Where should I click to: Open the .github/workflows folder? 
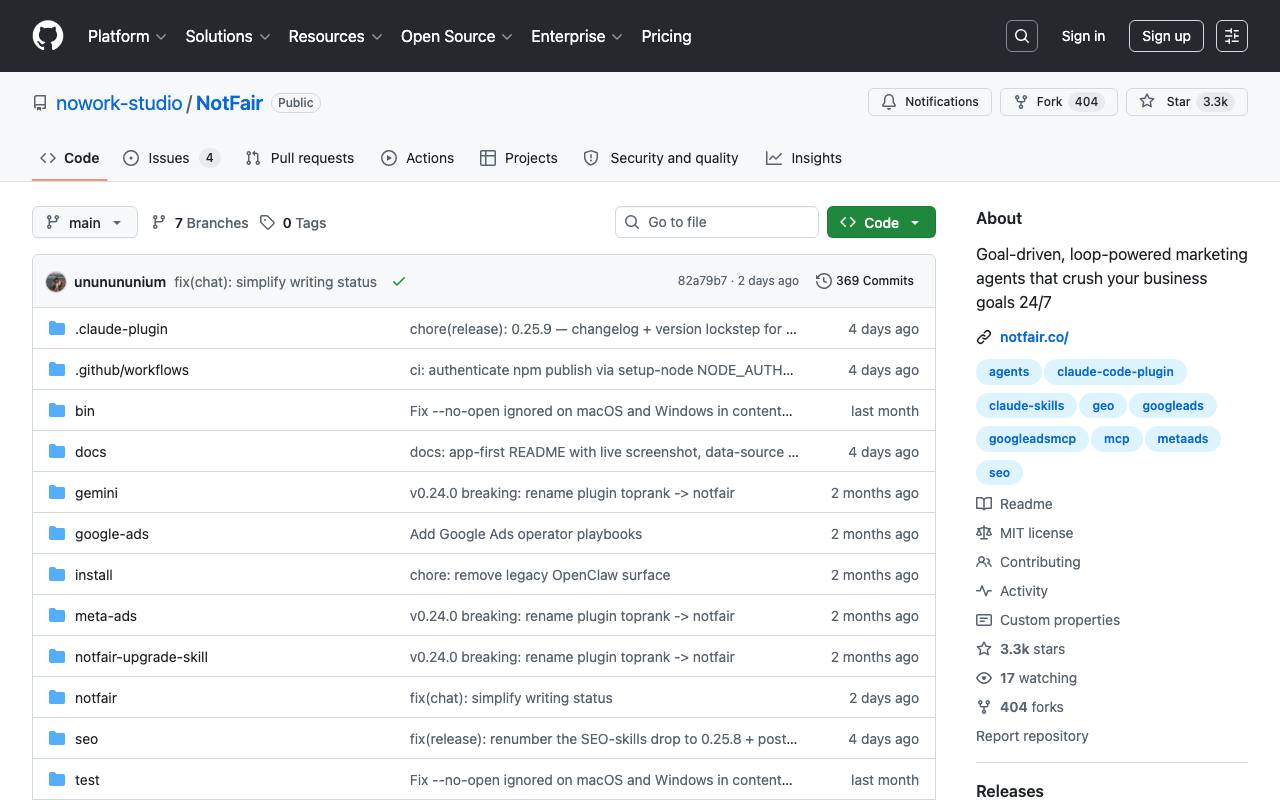132,370
